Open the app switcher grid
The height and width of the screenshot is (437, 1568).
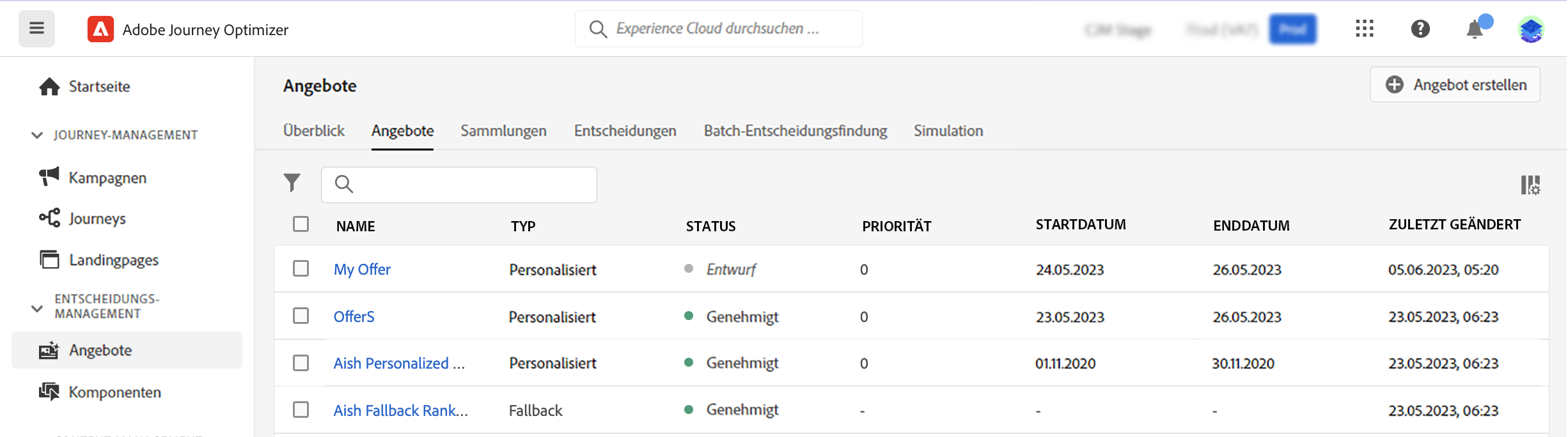tap(1364, 29)
